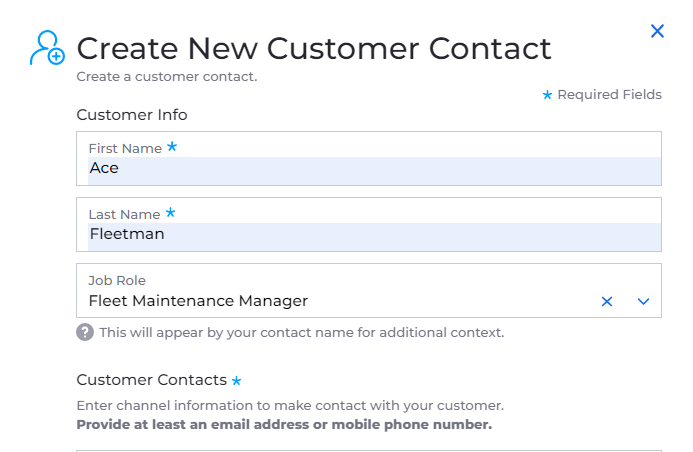Clear the selected Job Role value
The height and width of the screenshot is (452, 693).
tap(607, 301)
